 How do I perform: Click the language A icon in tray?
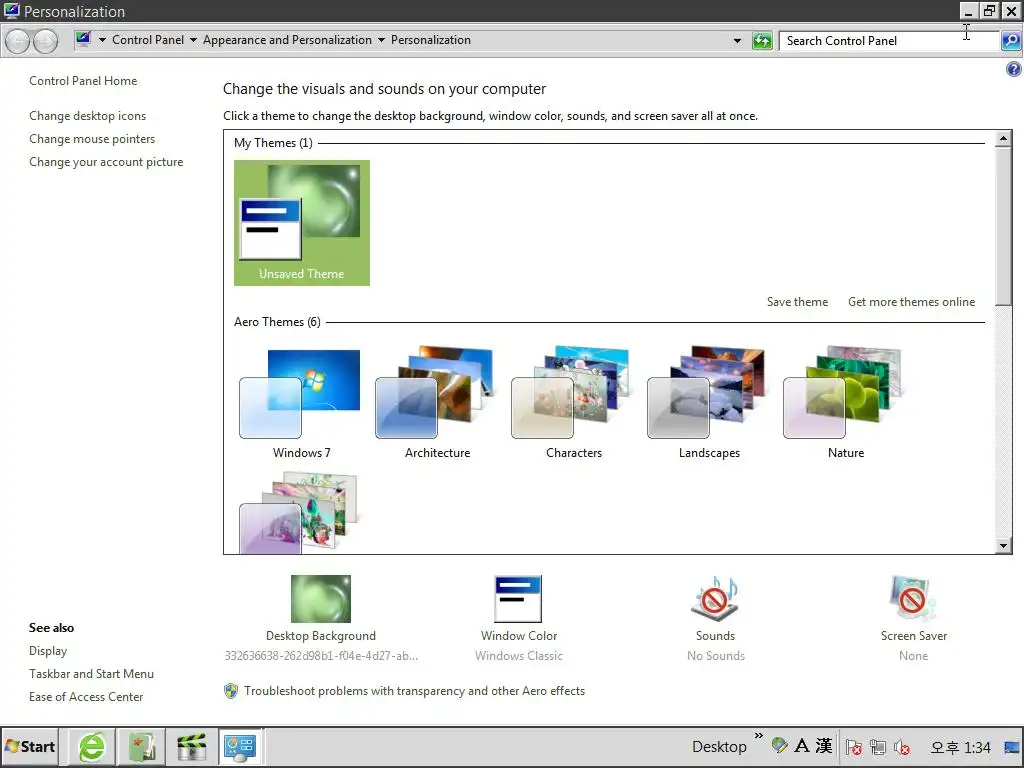point(802,746)
